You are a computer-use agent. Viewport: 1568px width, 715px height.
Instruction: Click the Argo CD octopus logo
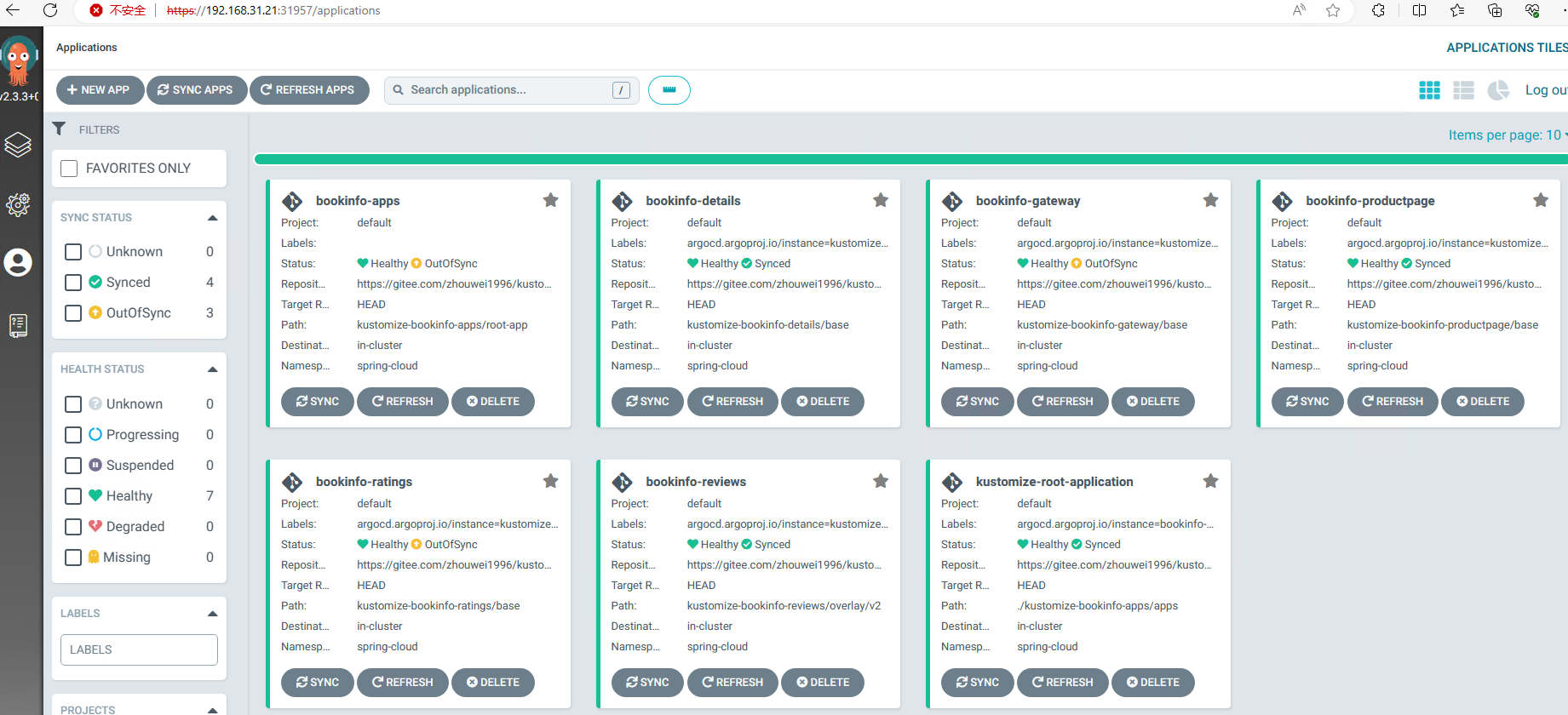pyautogui.click(x=19, y=60)
